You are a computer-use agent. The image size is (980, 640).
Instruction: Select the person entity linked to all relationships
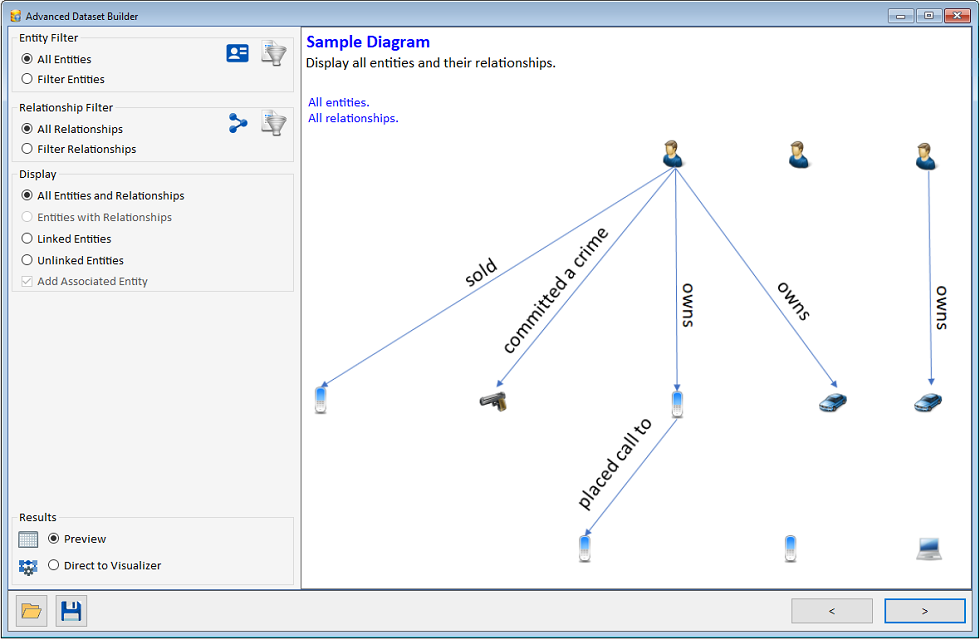coord(673,154)
